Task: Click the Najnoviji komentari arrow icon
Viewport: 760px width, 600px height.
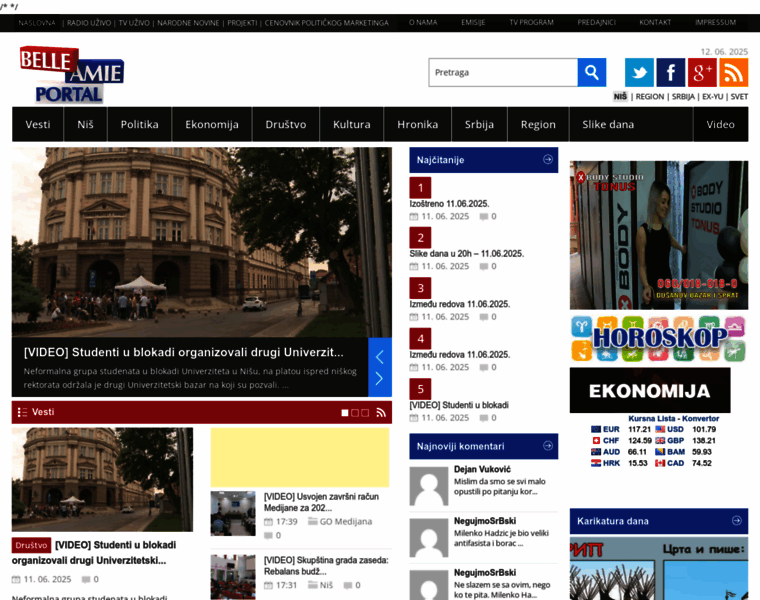Action: pos(548,445)
